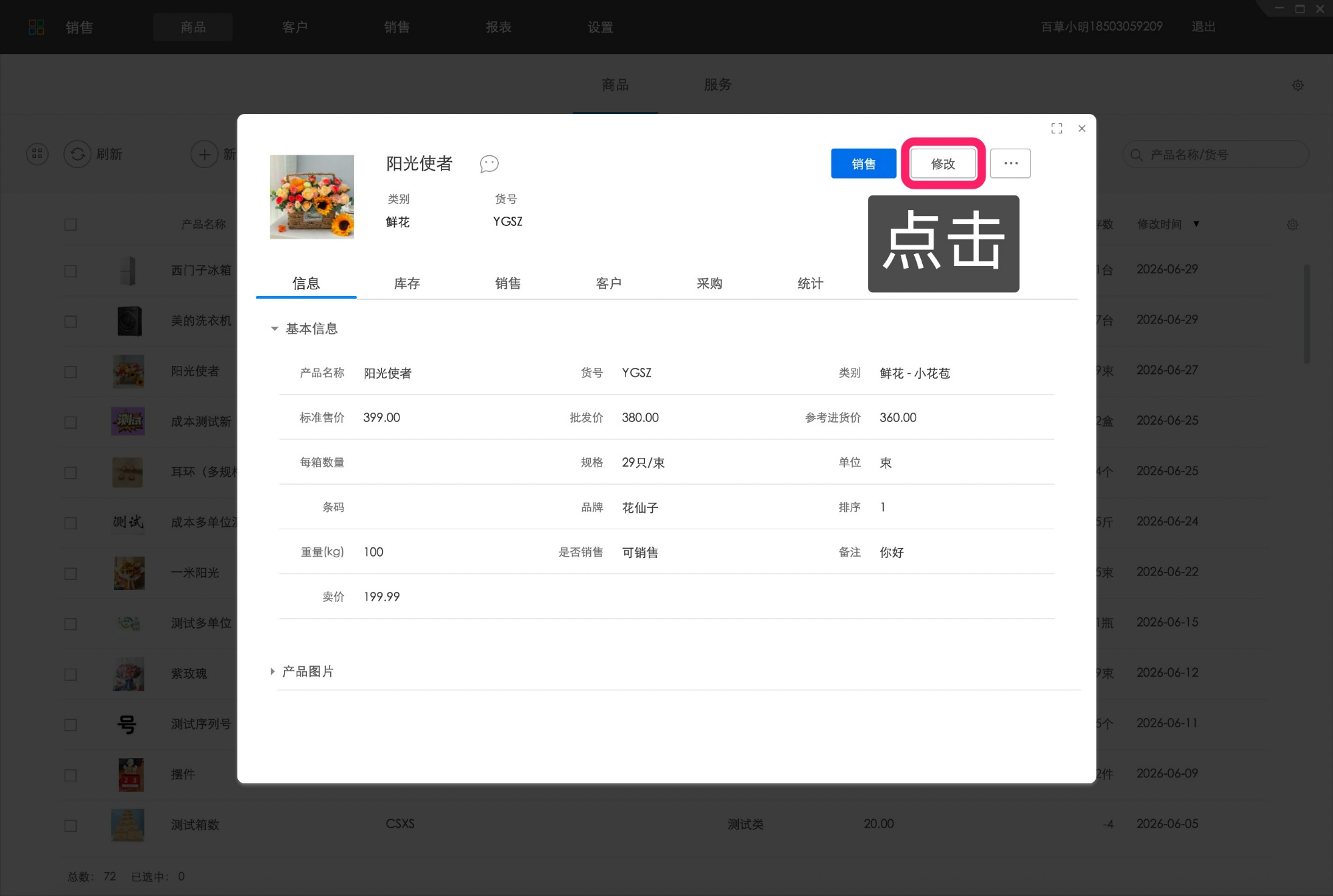
Task: Click 成本测试新 row thumbnail
Action: point(128,421)
